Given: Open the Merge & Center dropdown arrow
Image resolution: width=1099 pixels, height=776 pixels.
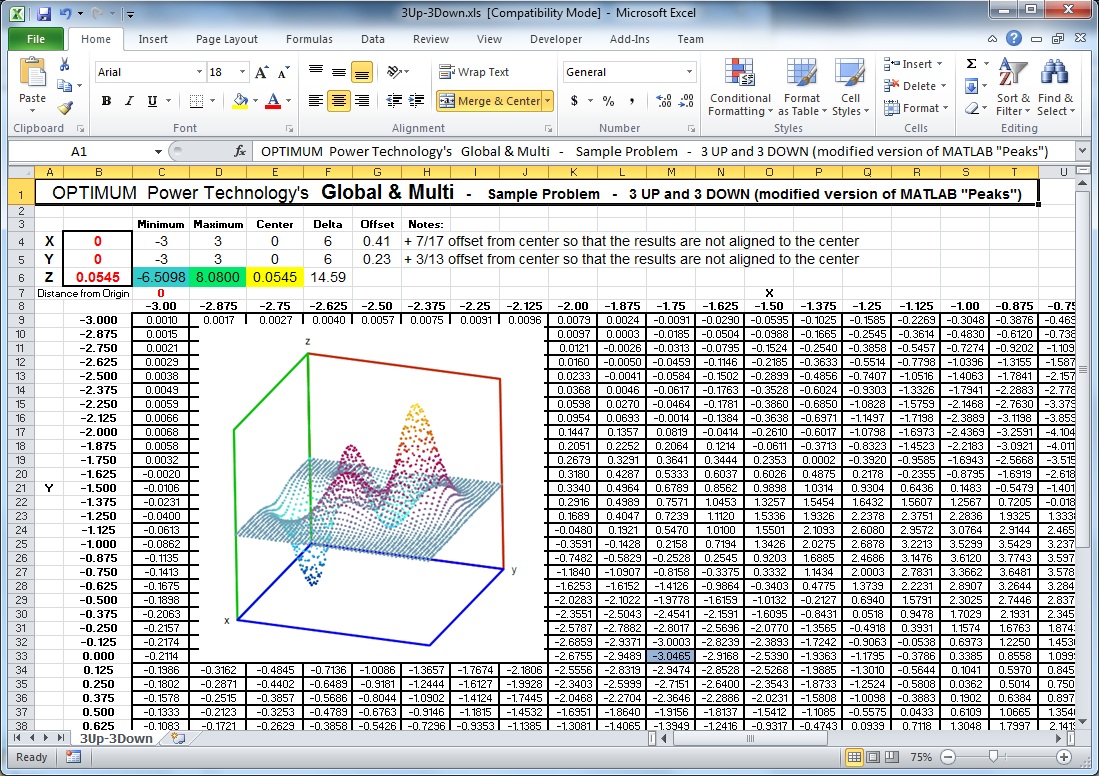Looking at the screenshot, I should [x=547, y=101].
